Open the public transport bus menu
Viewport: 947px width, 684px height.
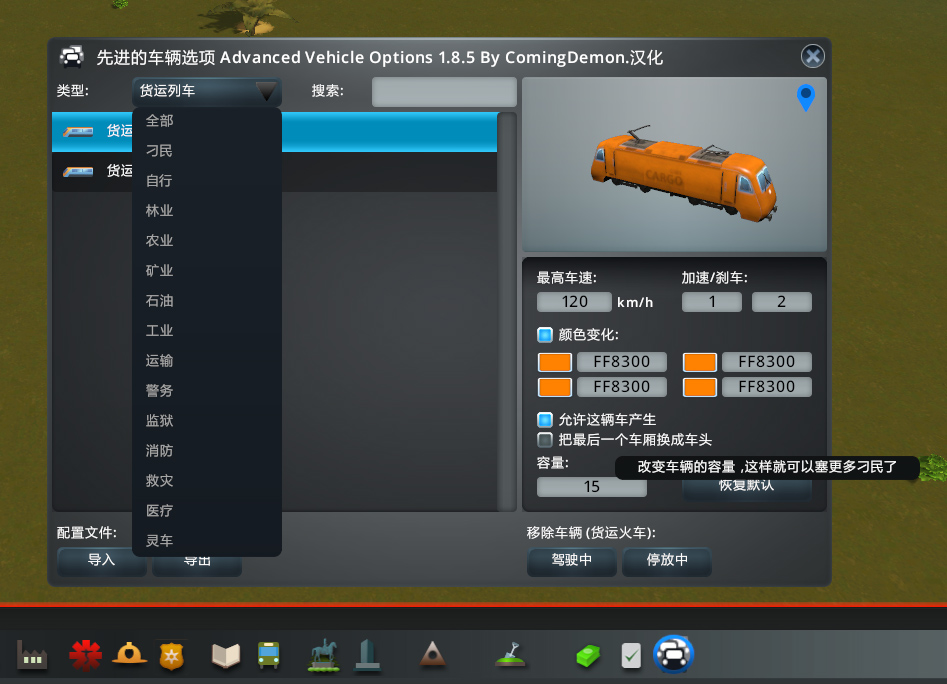tap(269, 655)
